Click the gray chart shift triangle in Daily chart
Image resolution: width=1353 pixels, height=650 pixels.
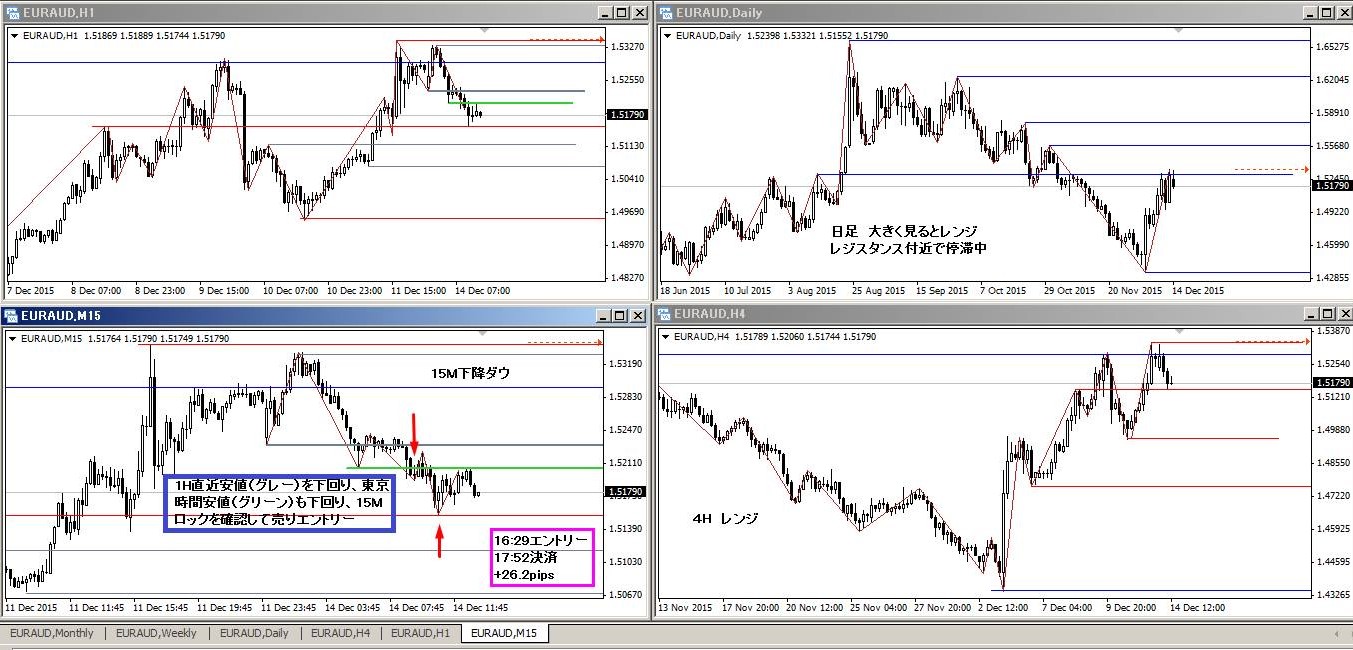[x=1179, y=31]
